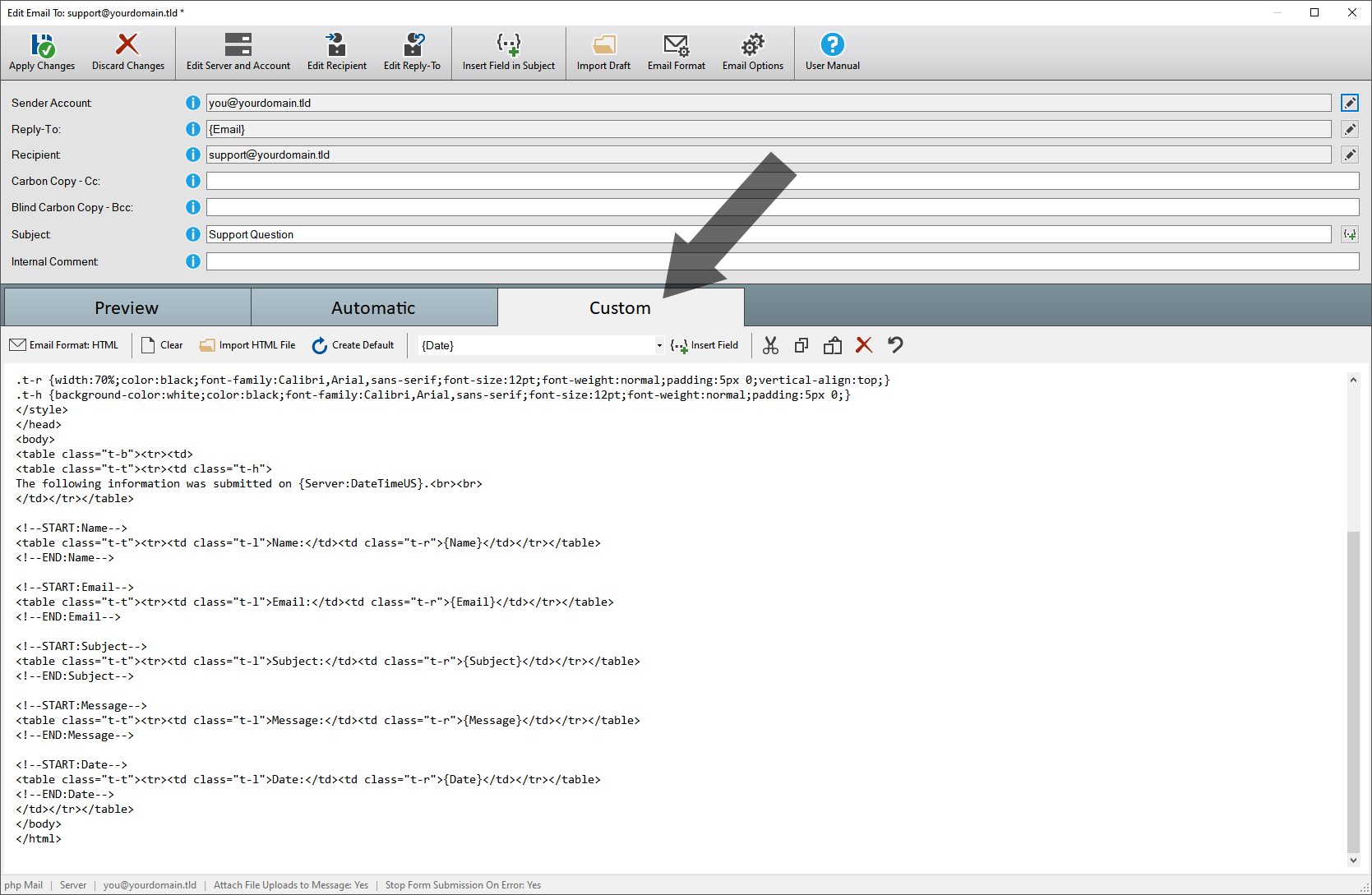Open Email Format settings
Image resolution: width=1372 pixels, height=895 pixels.
click(x=677, y=53)
